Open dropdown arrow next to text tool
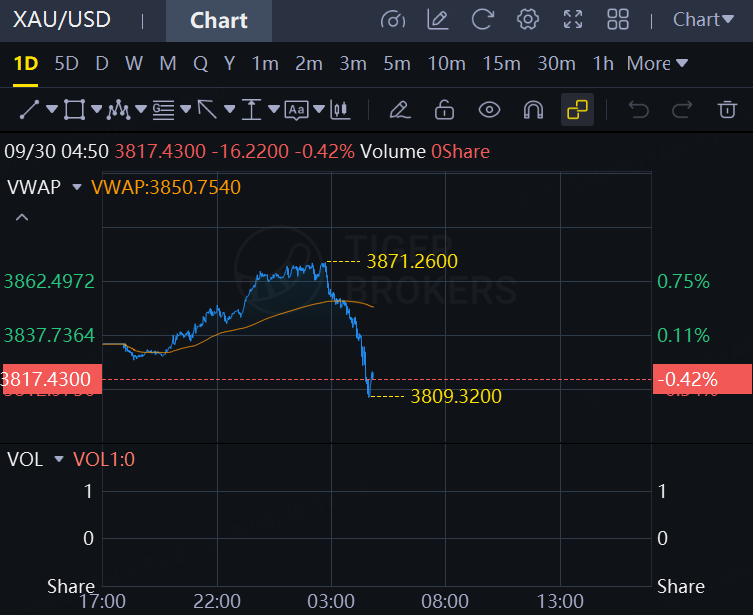Image resolution: width=753 pixels, height=615 pixels. tap(318, 109)
